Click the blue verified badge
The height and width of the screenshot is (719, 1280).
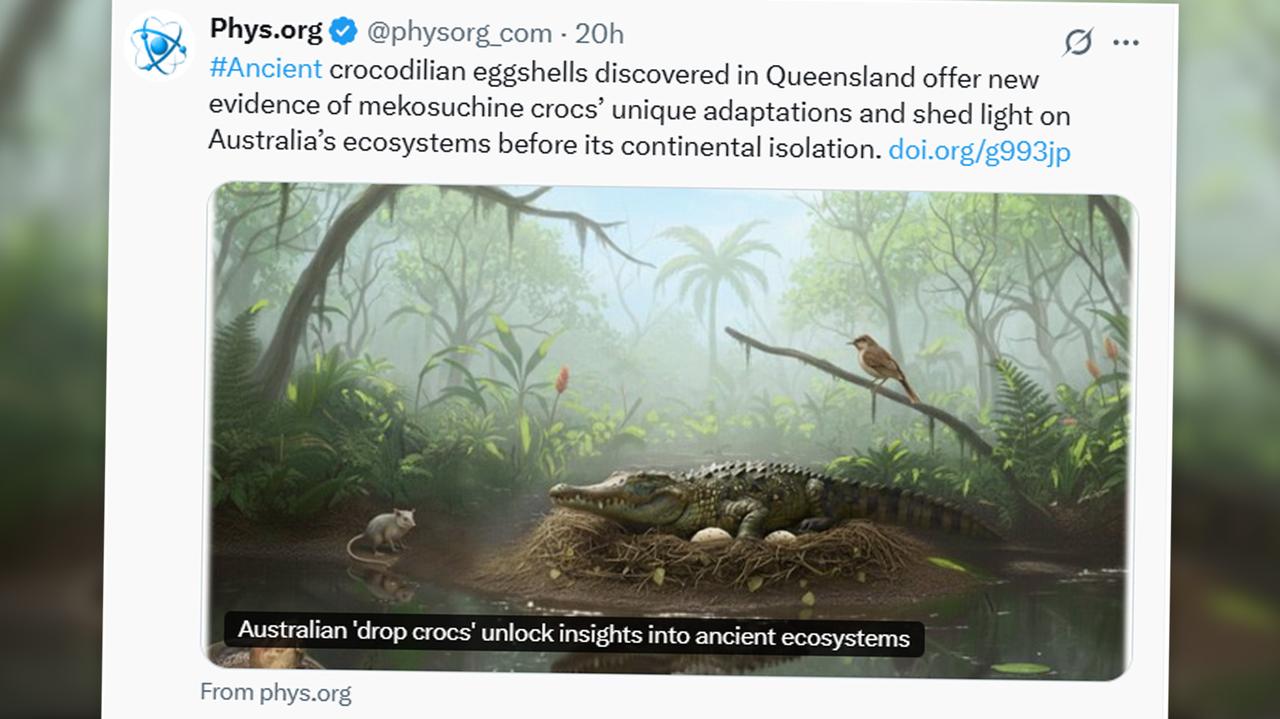pos(343,33)
